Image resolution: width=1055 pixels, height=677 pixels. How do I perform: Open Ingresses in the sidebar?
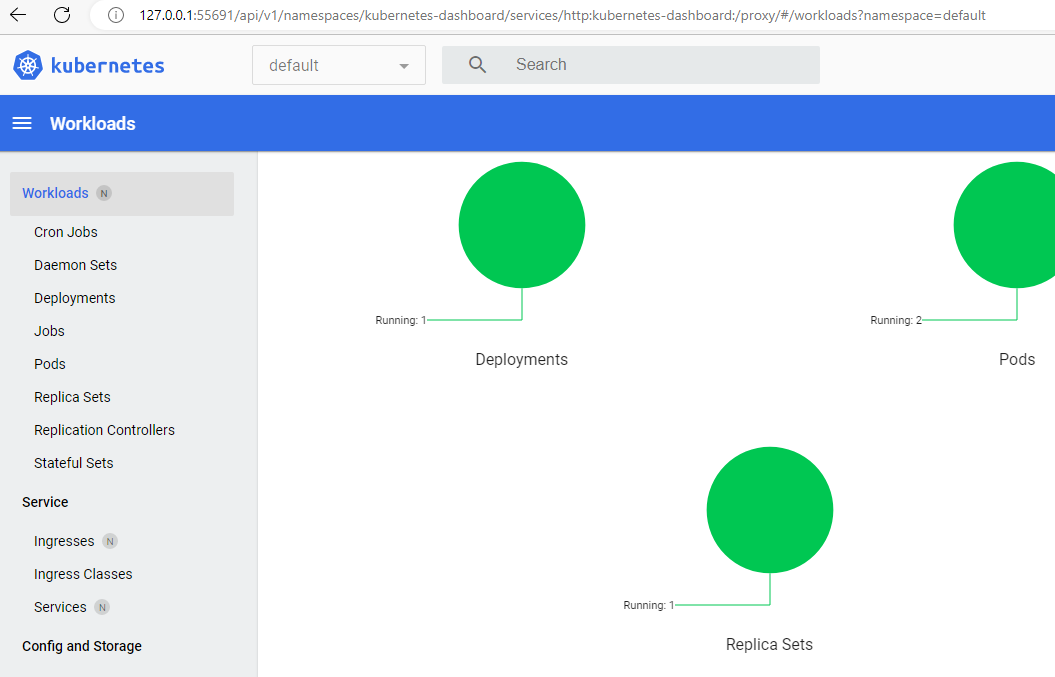point(64,541)
